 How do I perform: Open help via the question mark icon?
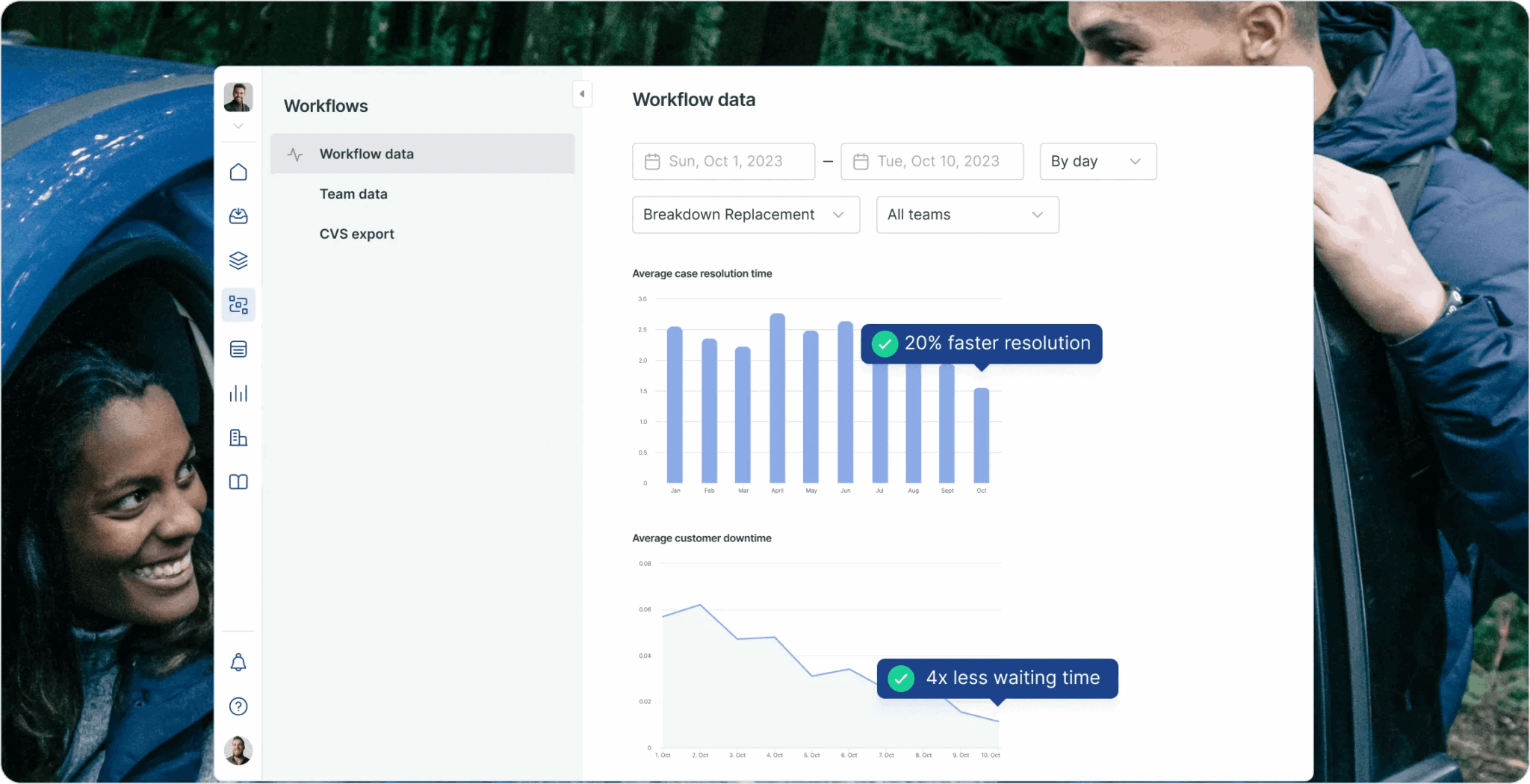tap(238, 706)
